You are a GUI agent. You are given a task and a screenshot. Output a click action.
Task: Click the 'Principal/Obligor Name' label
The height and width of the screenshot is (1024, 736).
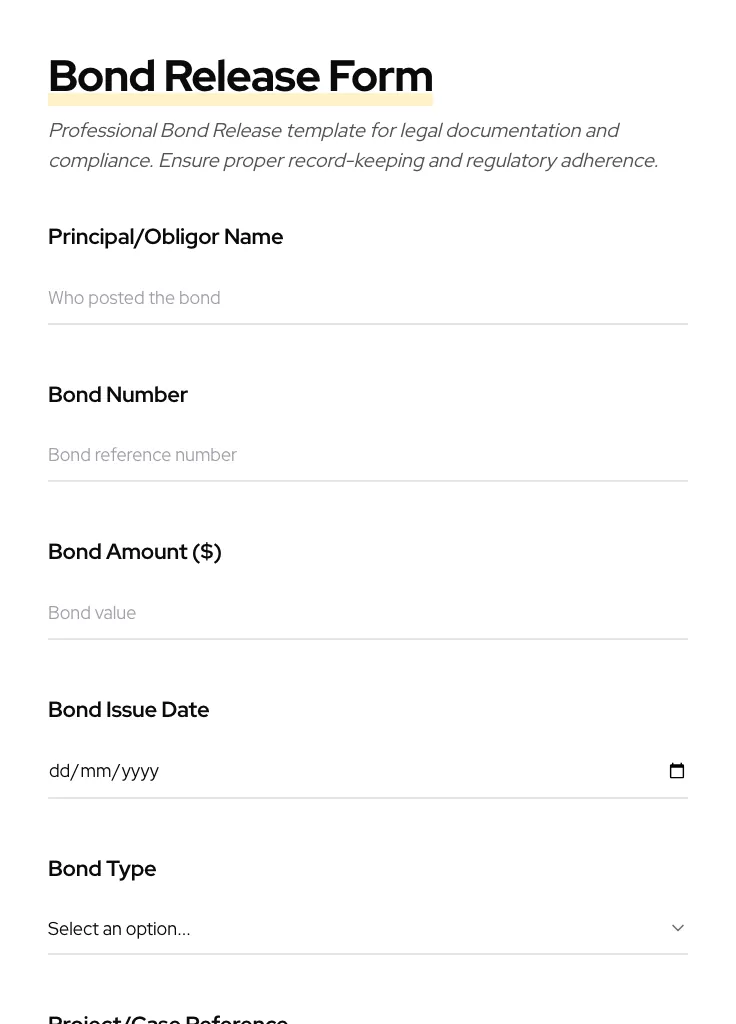coord(166,237)
